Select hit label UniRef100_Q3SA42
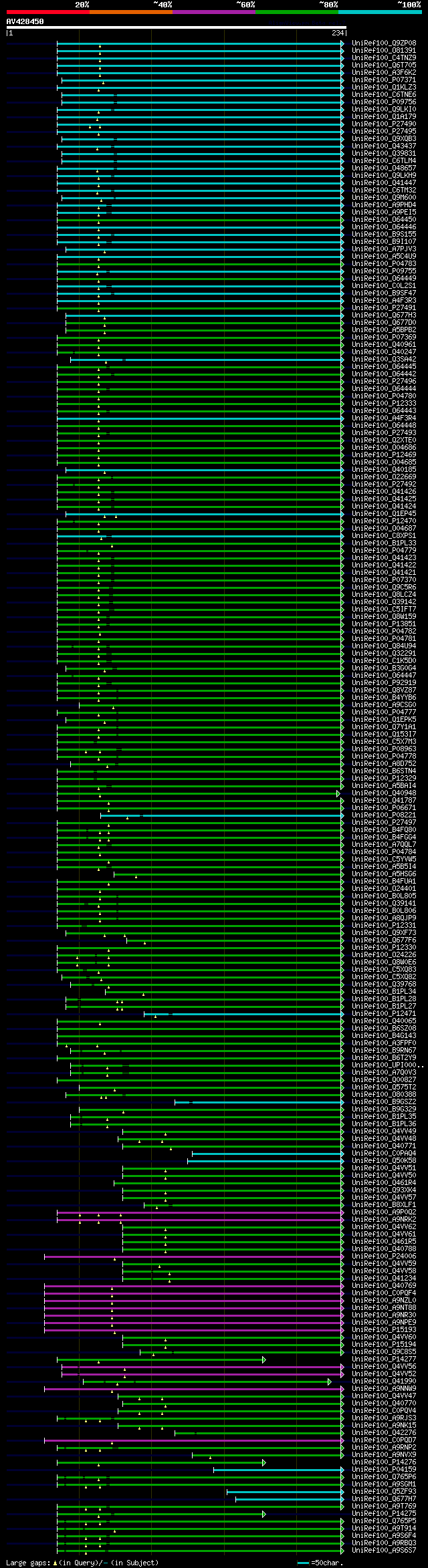Screen dimensions: 428x1568 click(384, 360)
